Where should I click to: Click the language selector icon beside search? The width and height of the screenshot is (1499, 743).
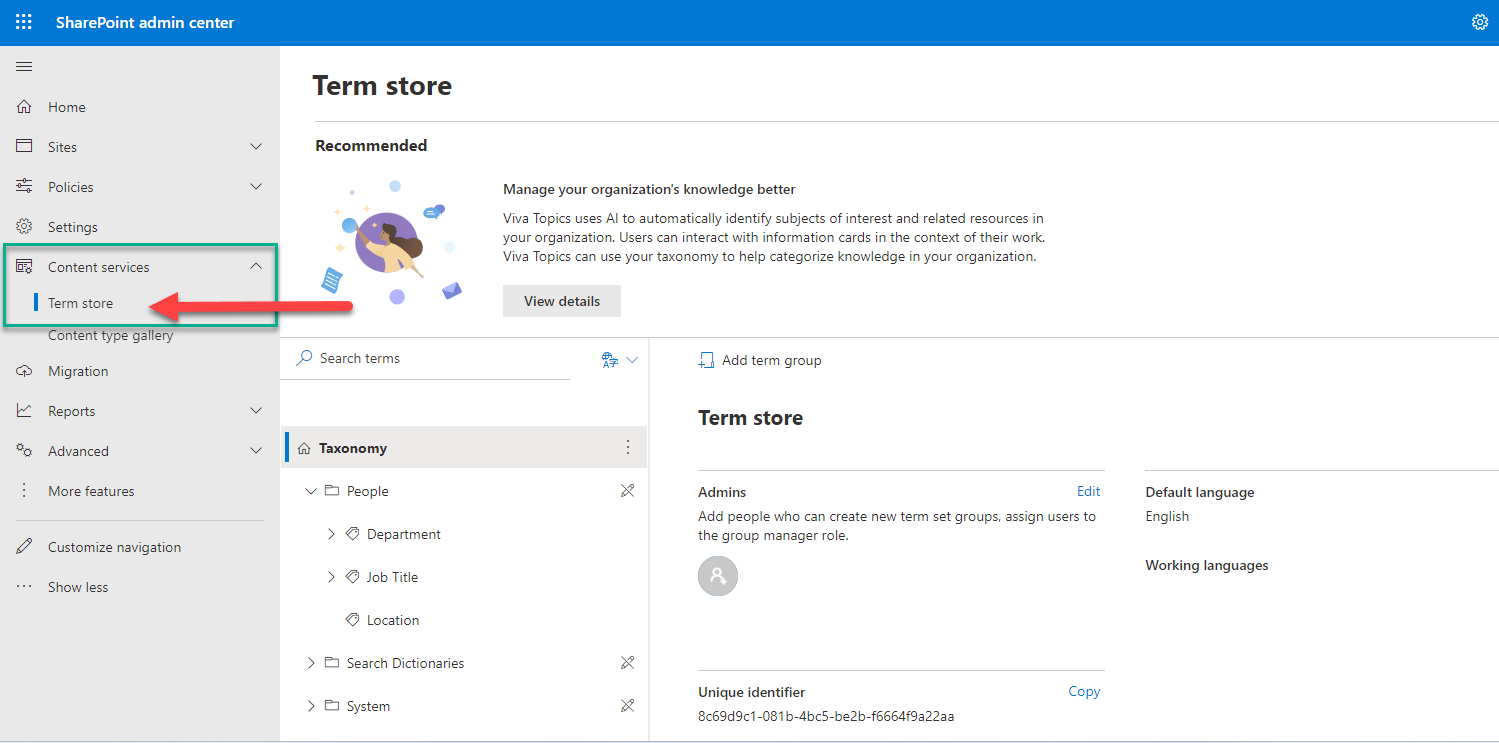point(619,360)
